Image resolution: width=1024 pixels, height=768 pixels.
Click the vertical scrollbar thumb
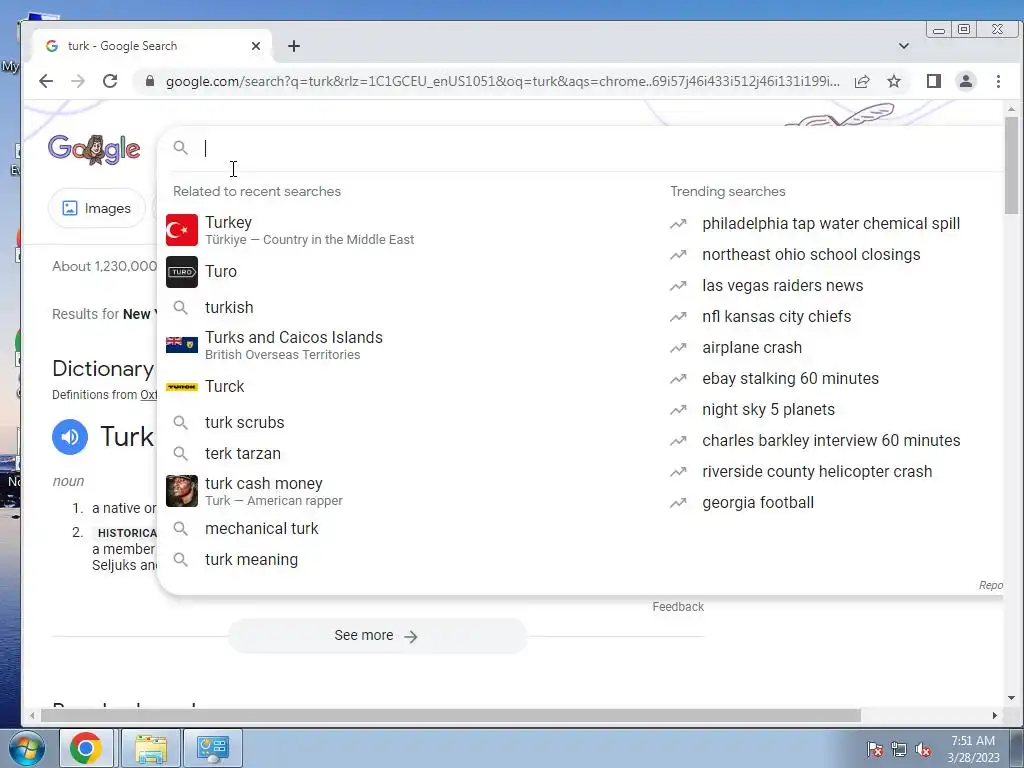click(1012, 165)
